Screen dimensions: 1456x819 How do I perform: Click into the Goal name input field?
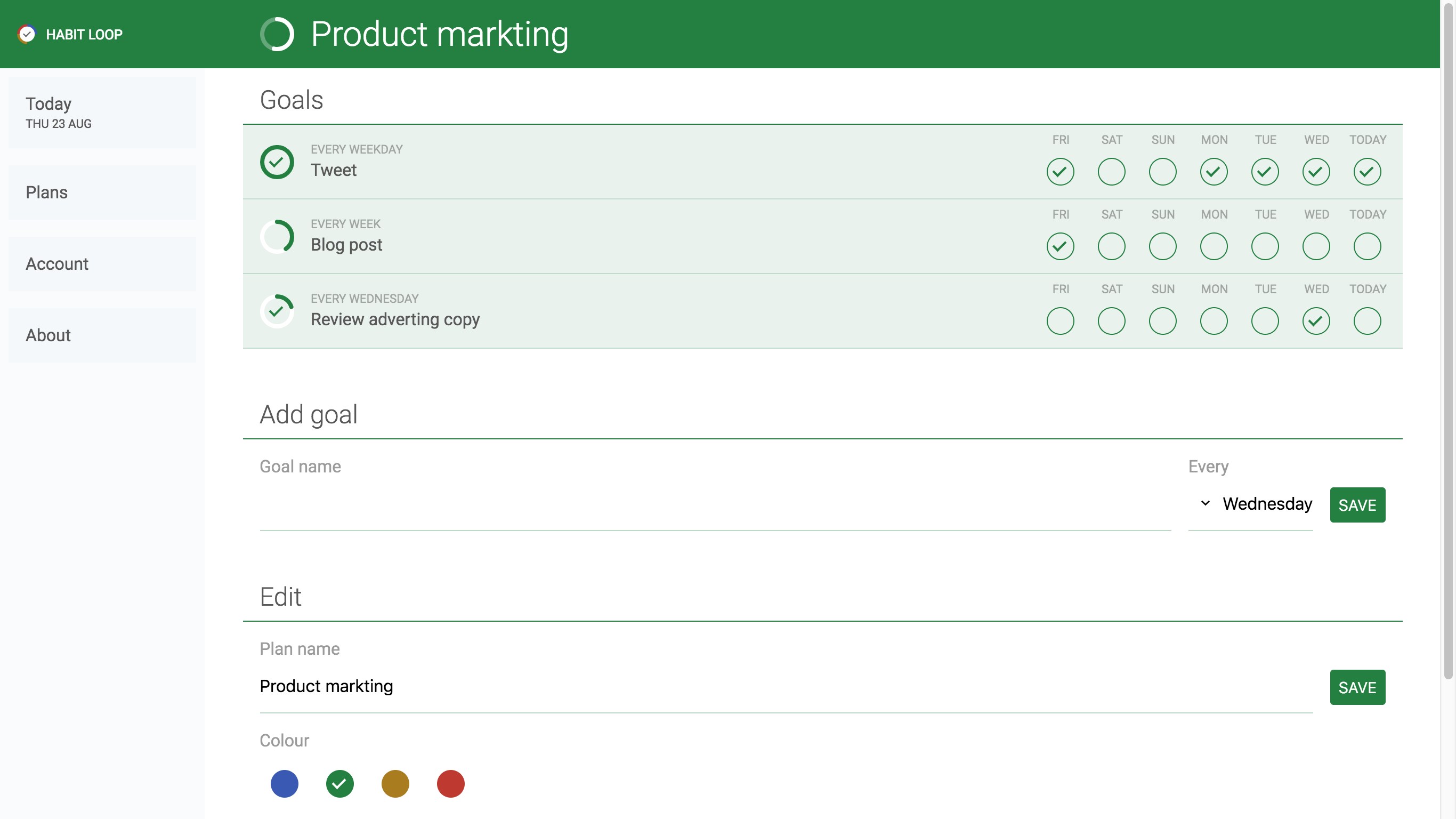coord(715,506)
